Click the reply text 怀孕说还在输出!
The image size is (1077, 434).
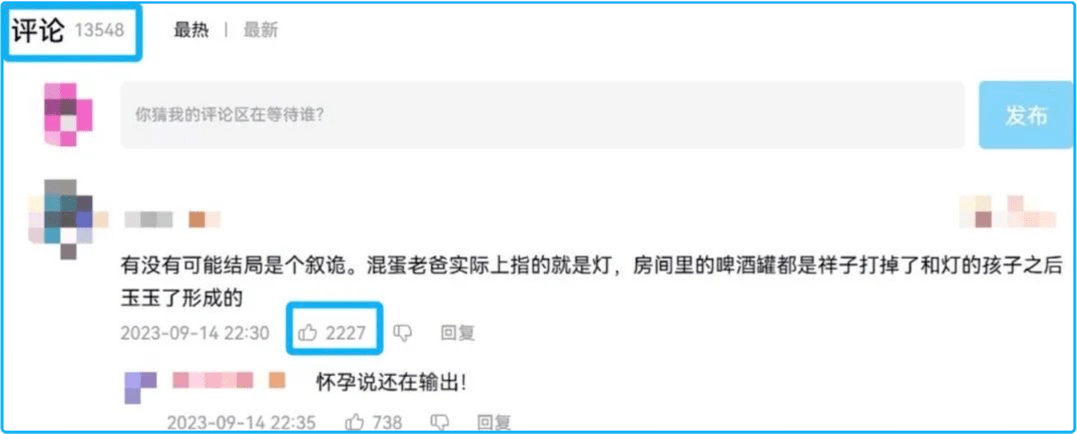click(392, 381)
